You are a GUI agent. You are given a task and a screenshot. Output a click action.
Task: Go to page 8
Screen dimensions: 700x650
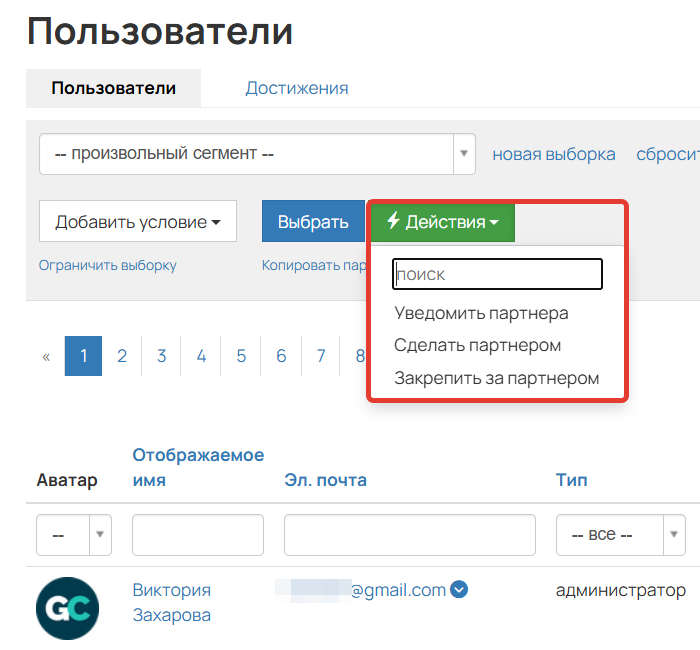click(360, 356)
